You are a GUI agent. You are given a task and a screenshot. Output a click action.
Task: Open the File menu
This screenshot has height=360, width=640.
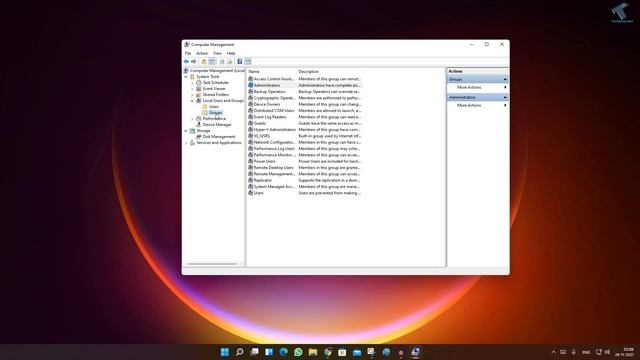click(188, 53)
